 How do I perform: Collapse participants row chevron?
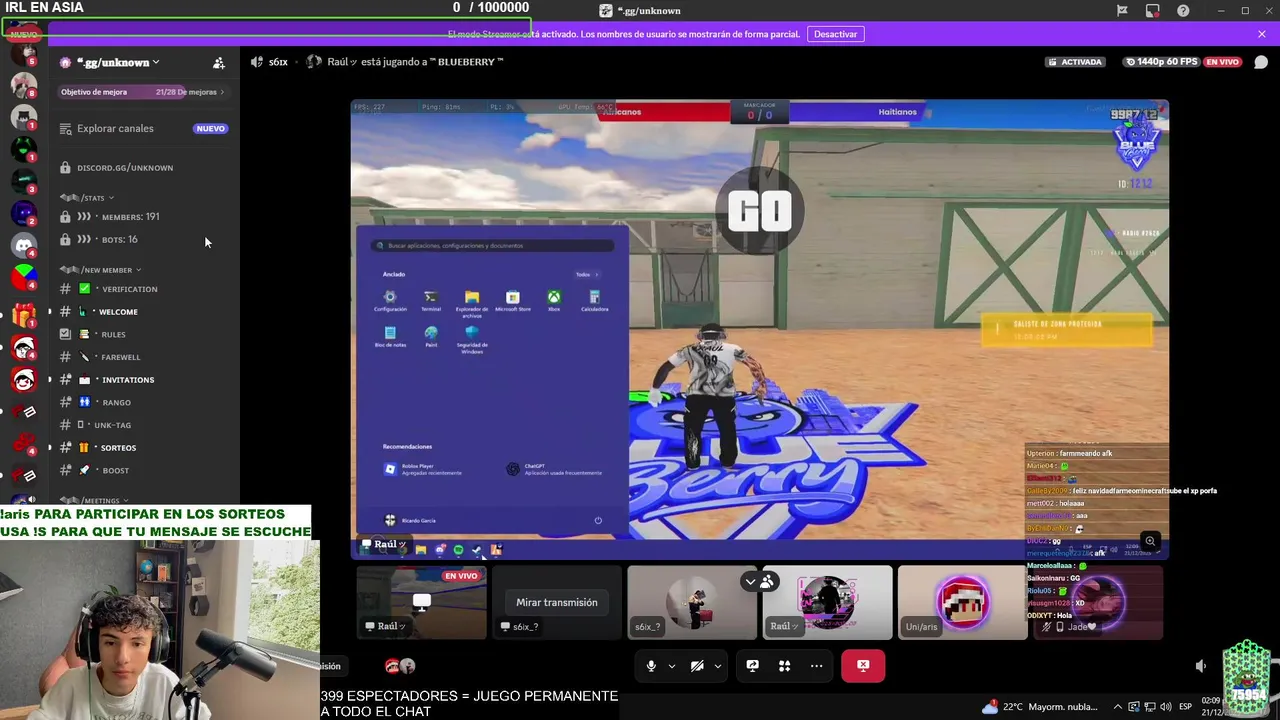750,582
